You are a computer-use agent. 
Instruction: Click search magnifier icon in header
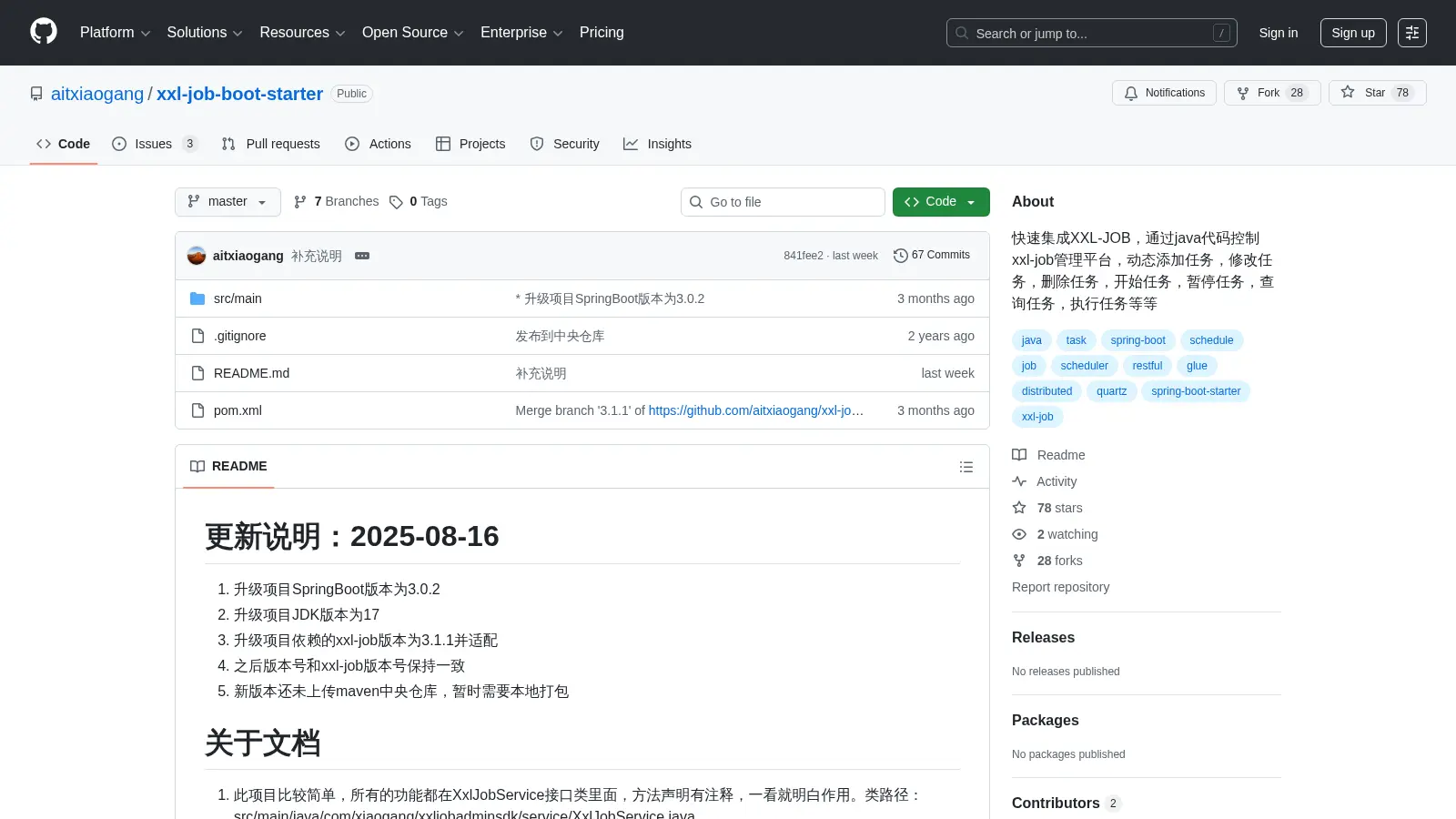(x=962, y=33)
